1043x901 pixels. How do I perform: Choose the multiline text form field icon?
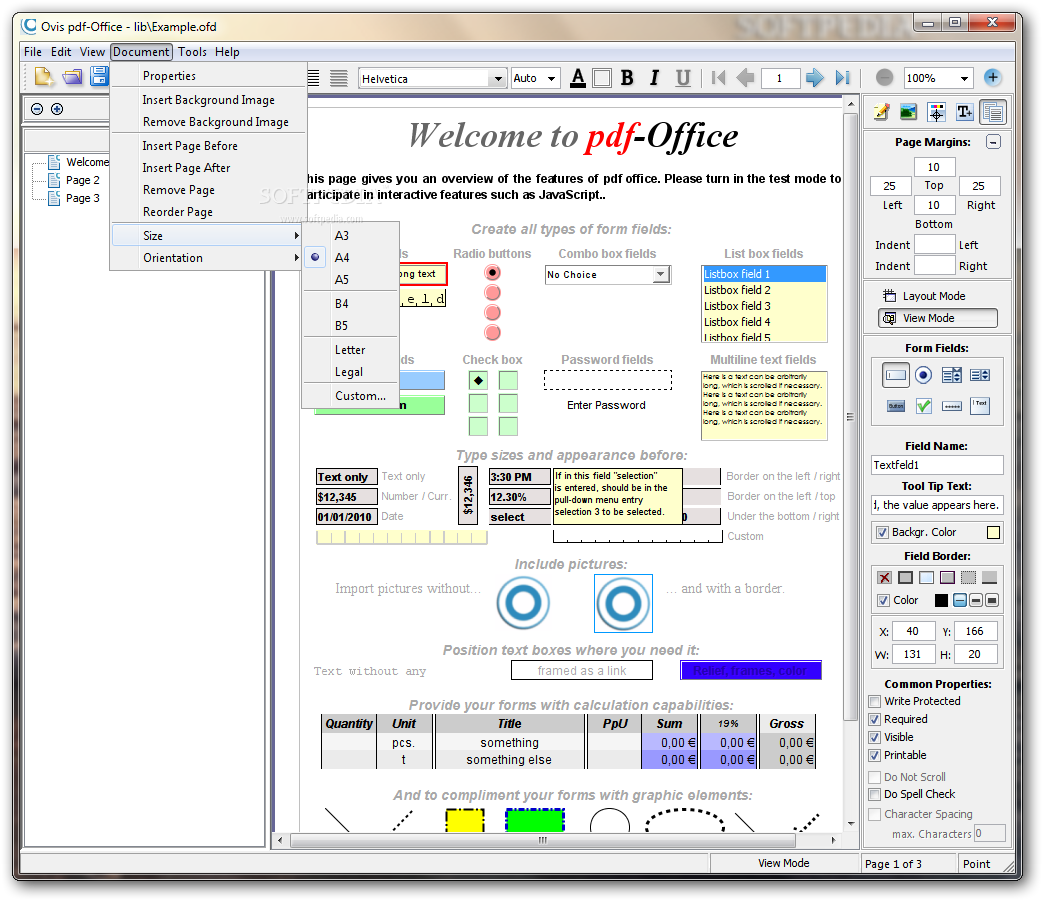(980, 405)
